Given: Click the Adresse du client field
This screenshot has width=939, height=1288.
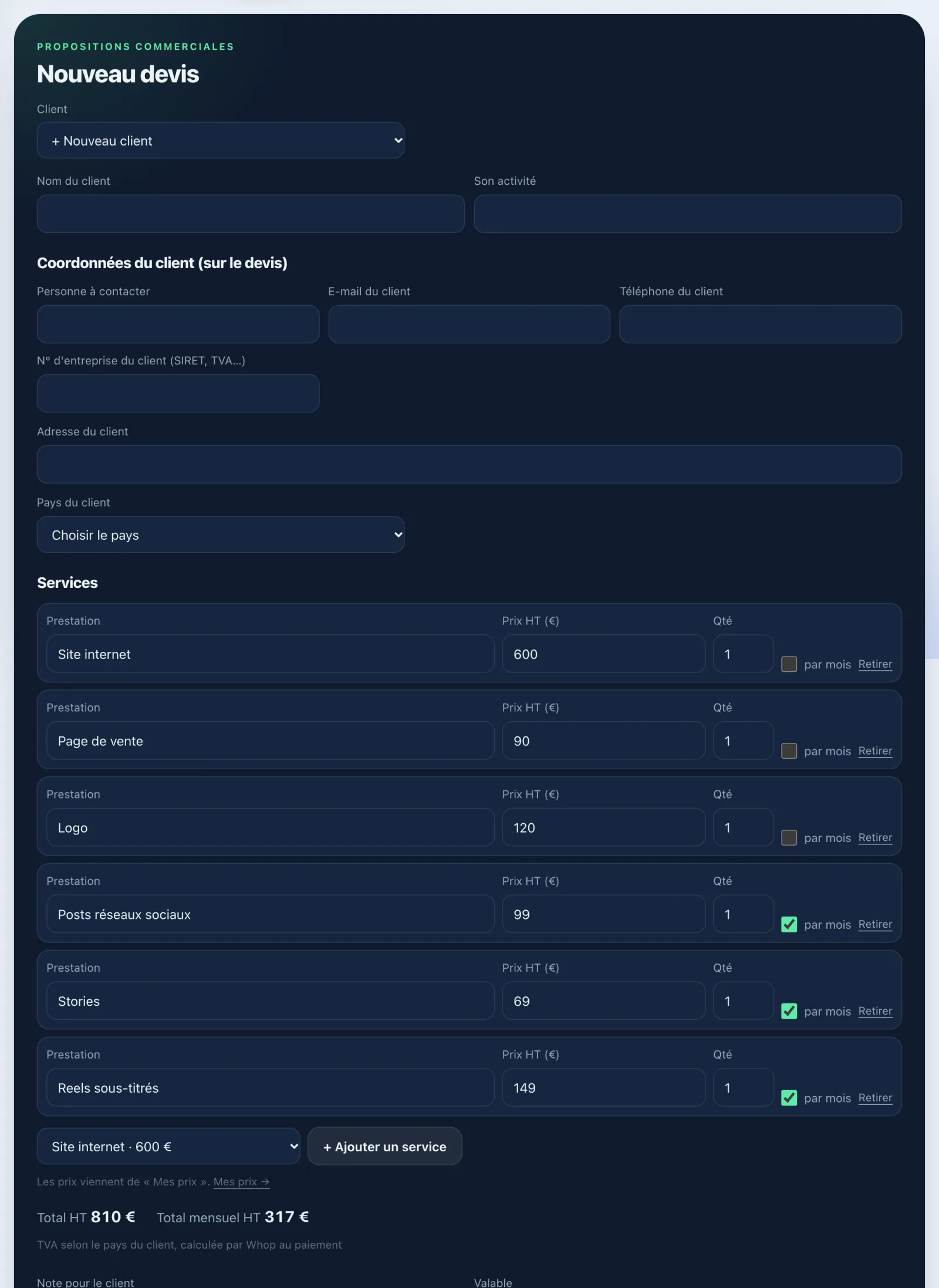Looking at the screenshot, I should pos(469,464).
